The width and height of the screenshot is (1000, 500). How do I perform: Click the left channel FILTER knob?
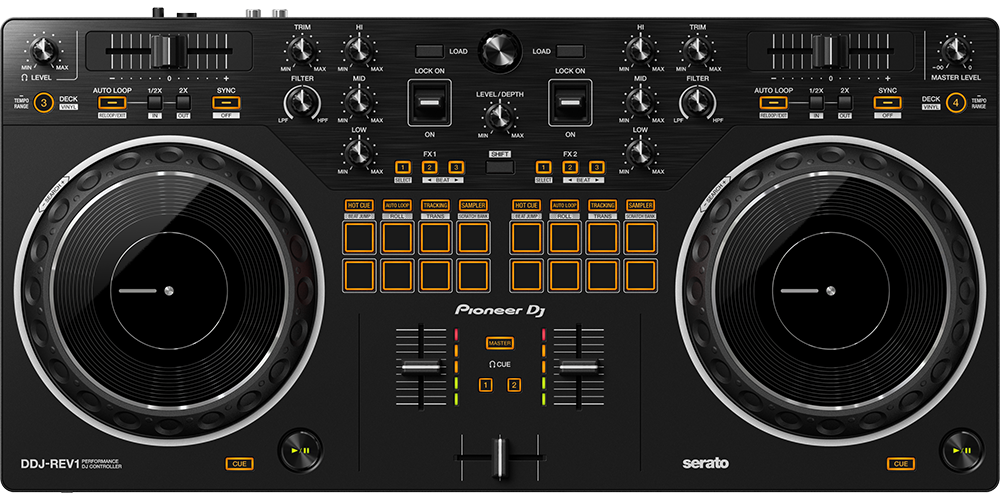point(302,102)
